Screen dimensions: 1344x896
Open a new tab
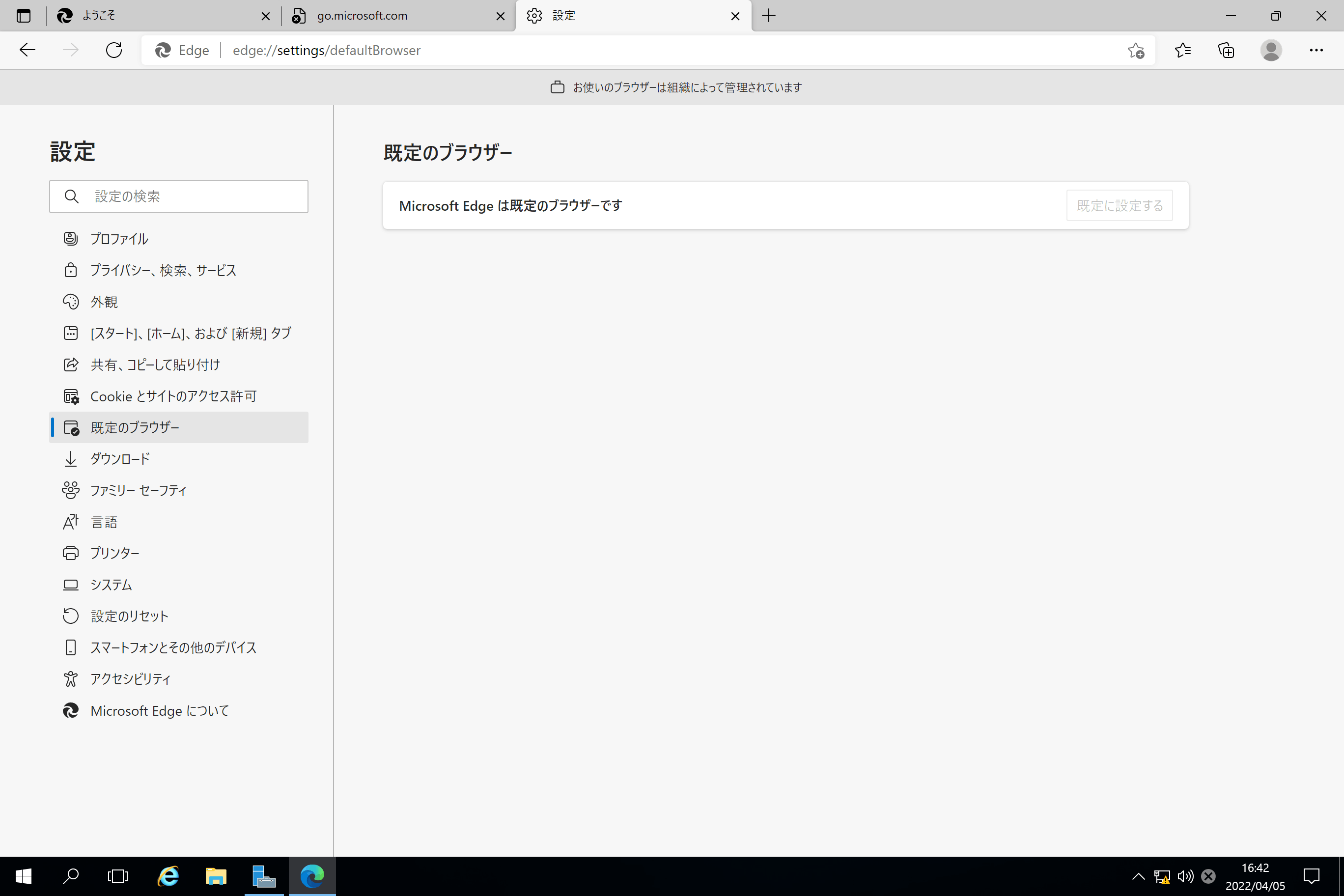(769, 16)
